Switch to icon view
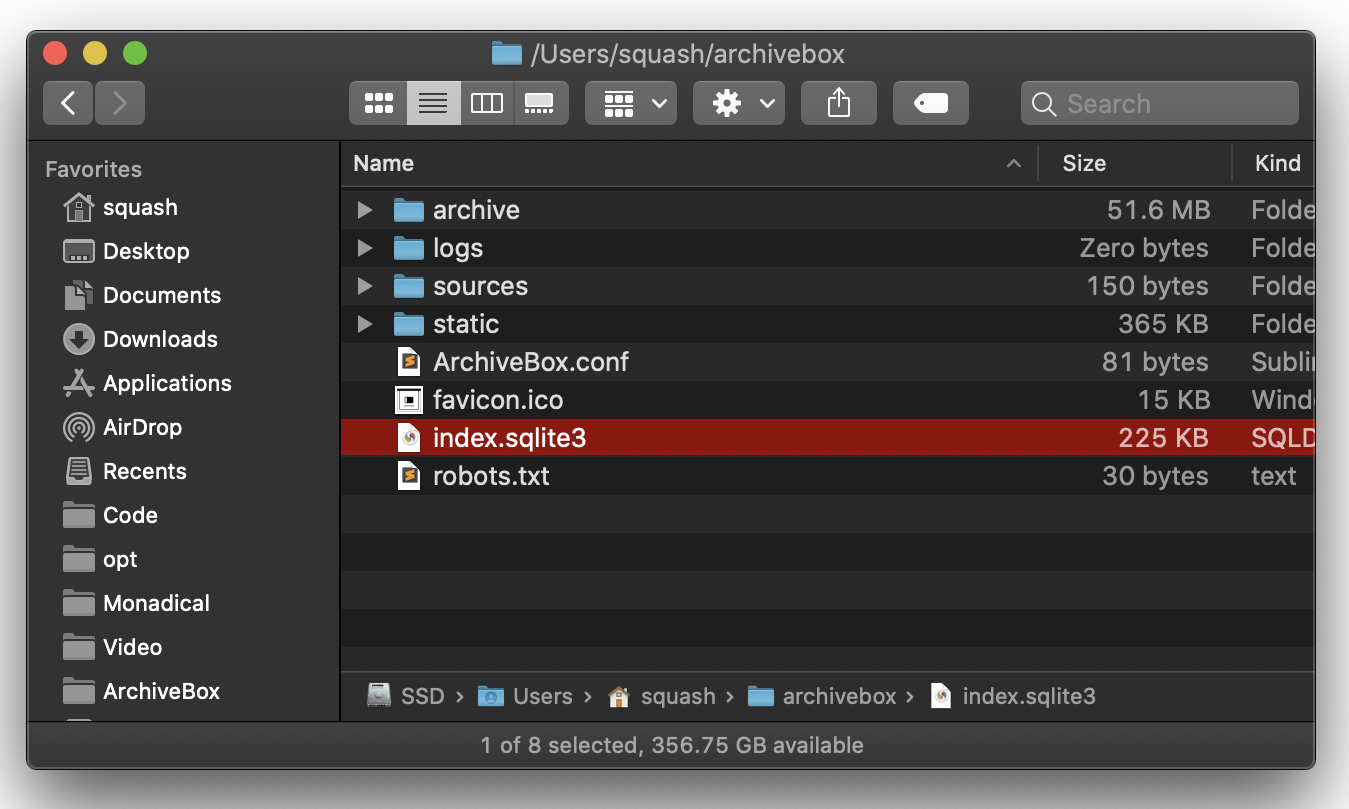 (x=378, y=103)
